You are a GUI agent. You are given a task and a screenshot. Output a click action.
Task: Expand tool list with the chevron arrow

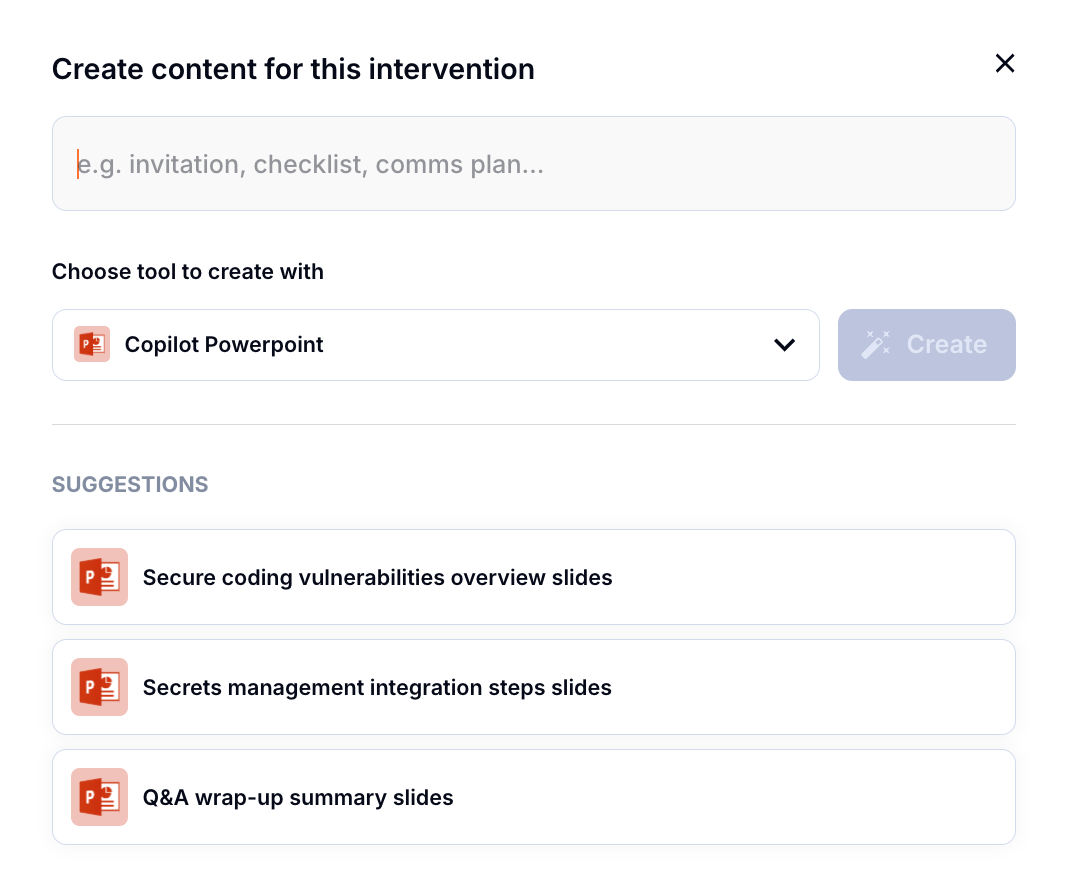coord(785,345)
